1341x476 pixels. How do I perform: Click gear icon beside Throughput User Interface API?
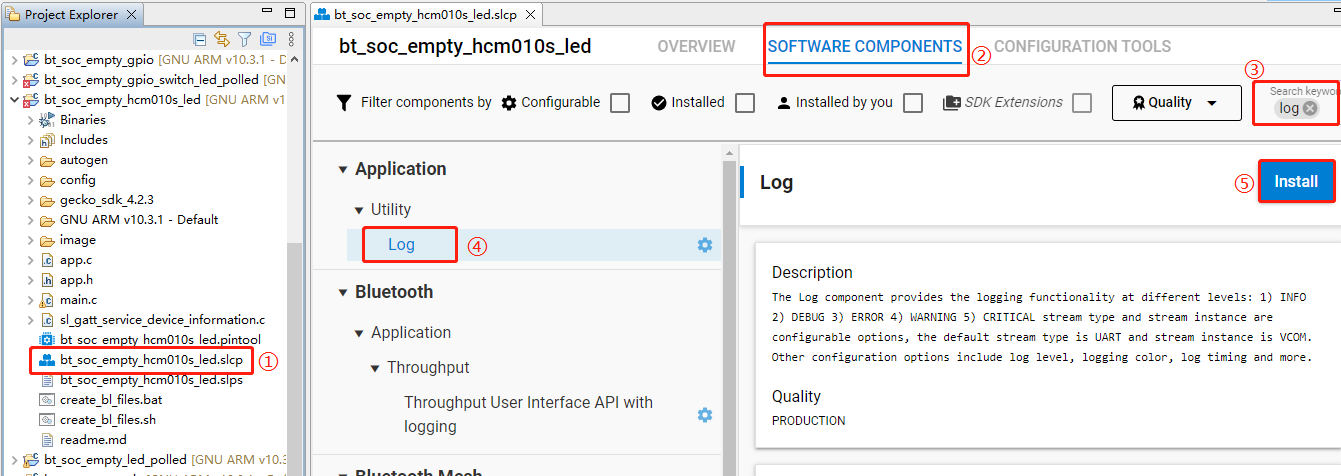tap(705, 414)
